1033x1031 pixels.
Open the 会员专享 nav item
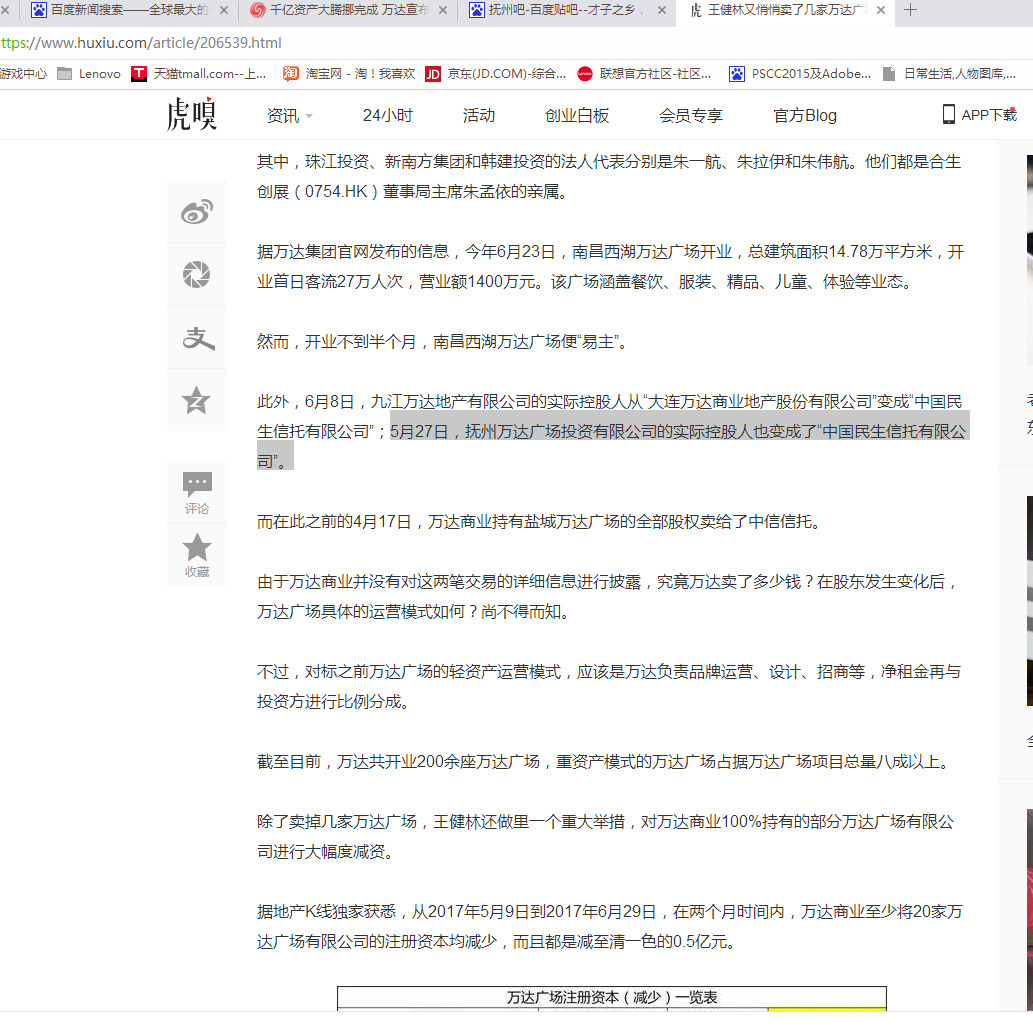(690, 115)
